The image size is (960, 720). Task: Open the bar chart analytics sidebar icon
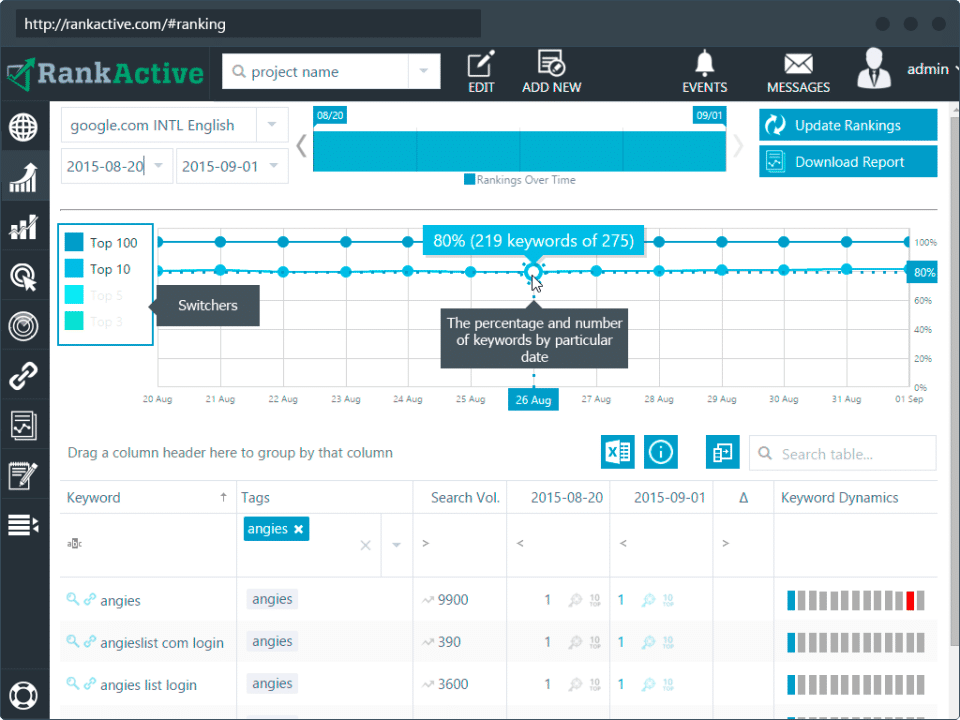(x=23, y=227)
